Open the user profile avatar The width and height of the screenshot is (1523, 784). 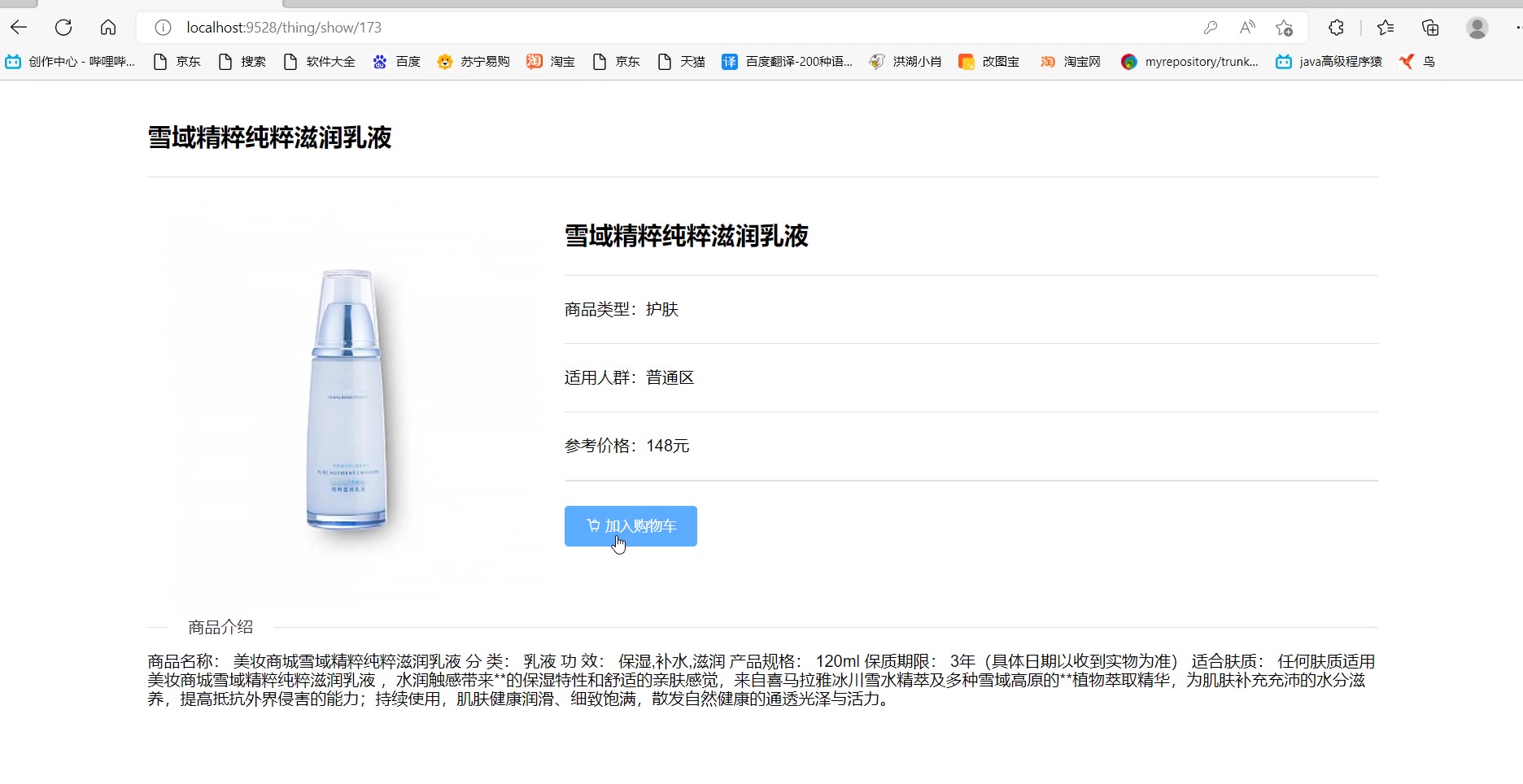(x=1477, y=28)
